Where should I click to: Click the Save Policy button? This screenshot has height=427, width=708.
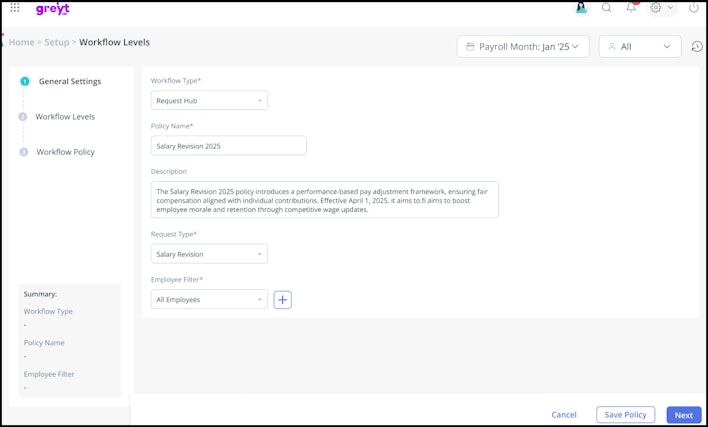tap(625, 415)
